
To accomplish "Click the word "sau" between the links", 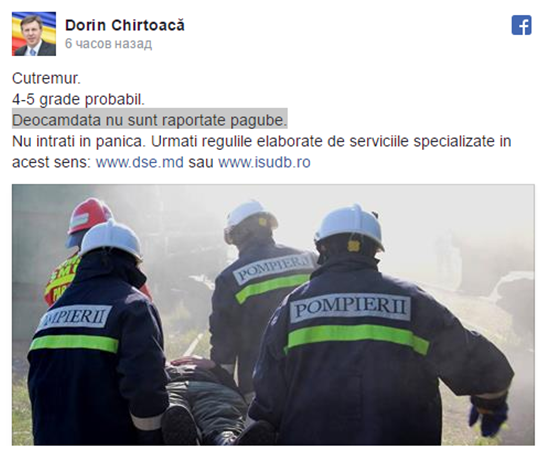I will point(201,162).
